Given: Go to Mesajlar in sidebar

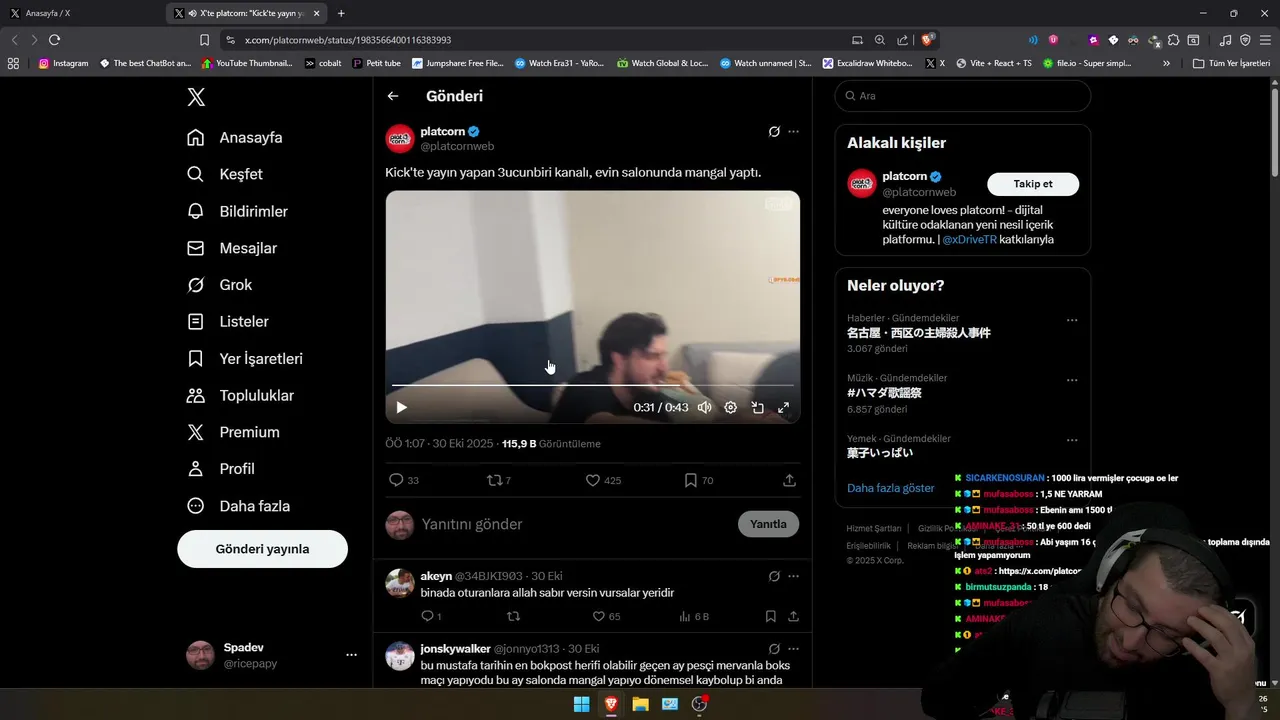Looking at the screenshot, I should pyautogui.click(x=232, y=248).
